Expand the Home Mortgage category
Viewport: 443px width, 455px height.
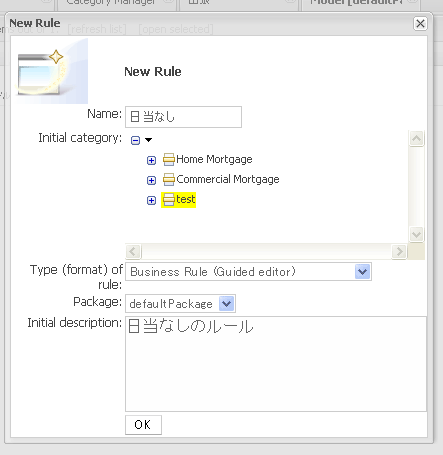click(151, 160)
